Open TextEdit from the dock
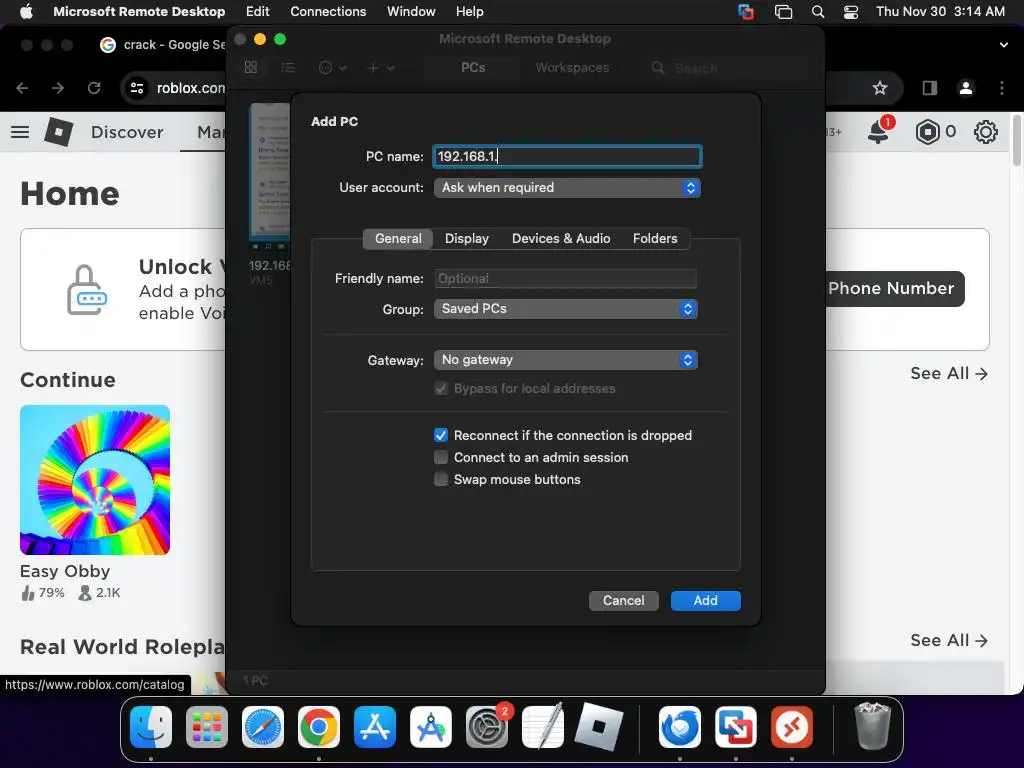This screenshot has width=1024, height=768. 543,727
